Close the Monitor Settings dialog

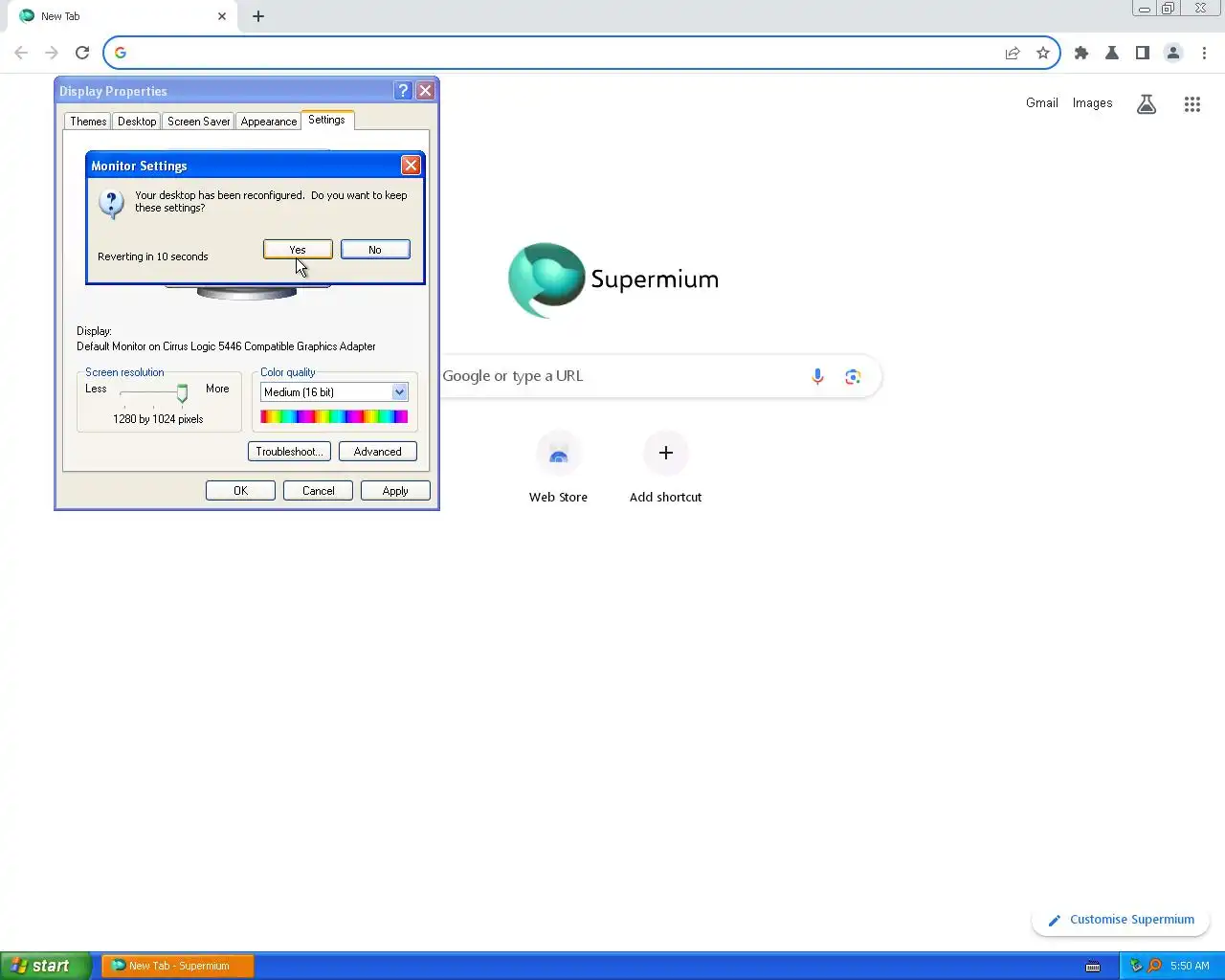coord(411,165)
